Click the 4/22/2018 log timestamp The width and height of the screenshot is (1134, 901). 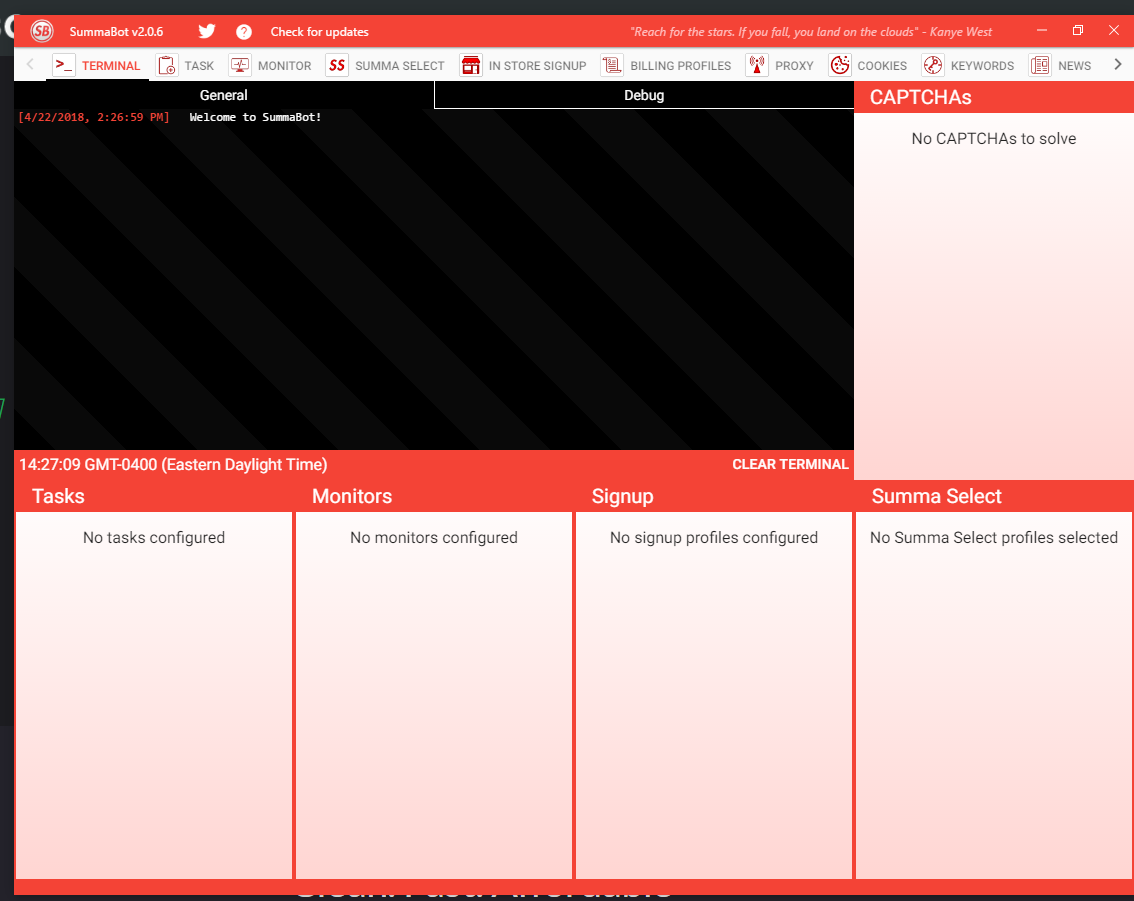[x=94, y=117]
